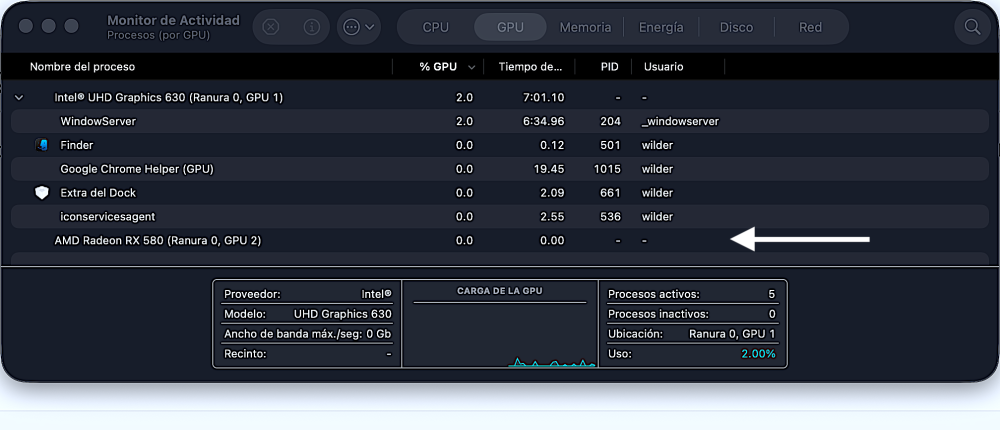
Task: Sort by % GPU column header
Action: [438, 66]
